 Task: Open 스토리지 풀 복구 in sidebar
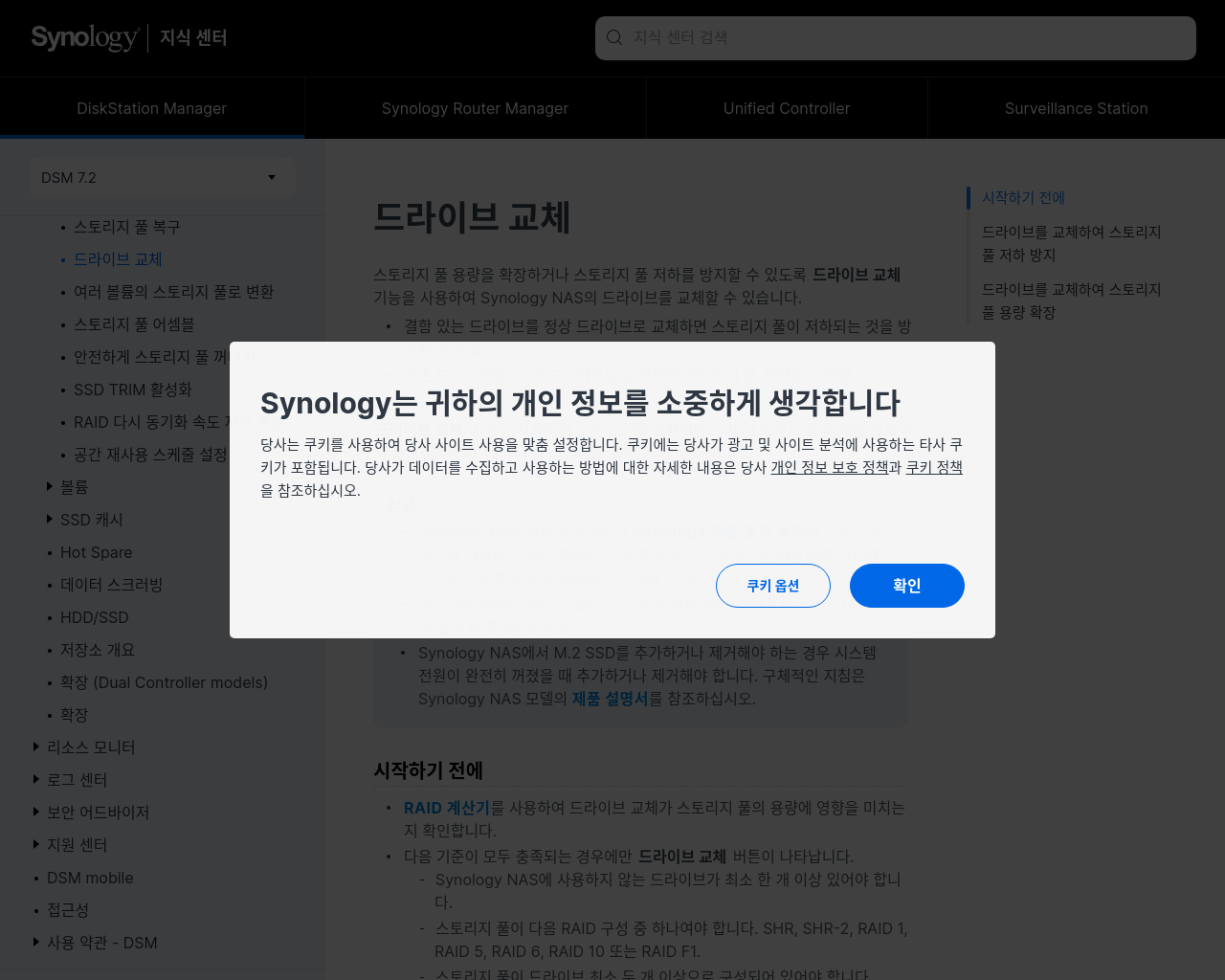127,227
